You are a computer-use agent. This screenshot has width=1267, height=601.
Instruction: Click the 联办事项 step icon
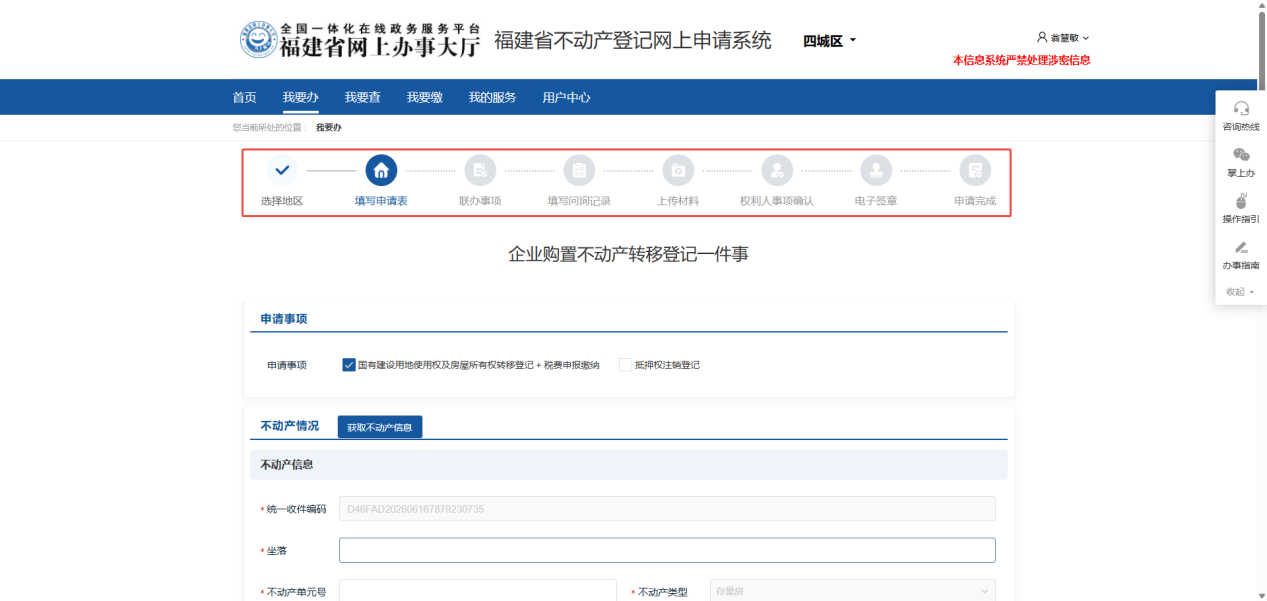[480, 170]
